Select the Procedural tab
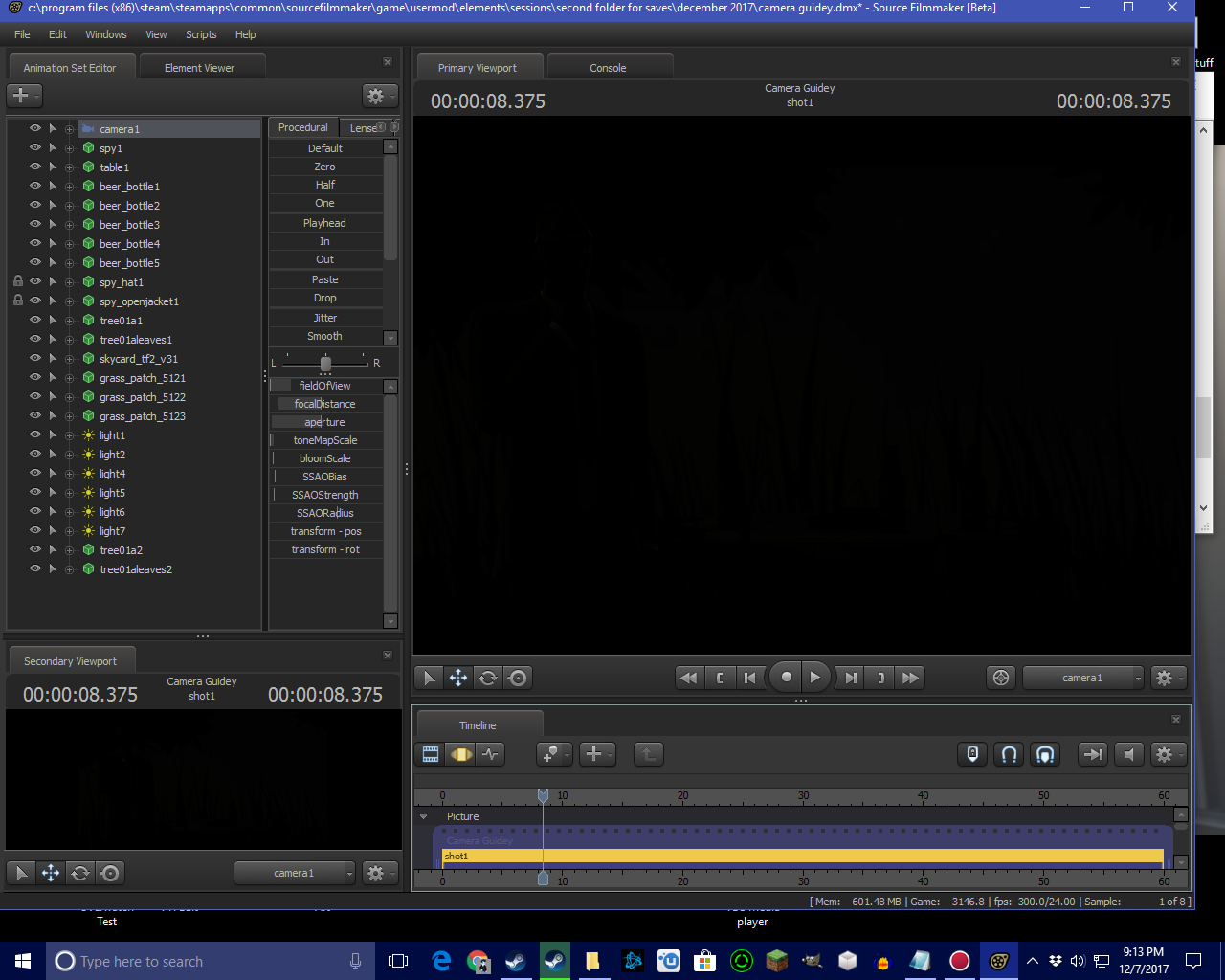Screen dimensions: 1225x980 pyautogui.click(x=302, y=127)
